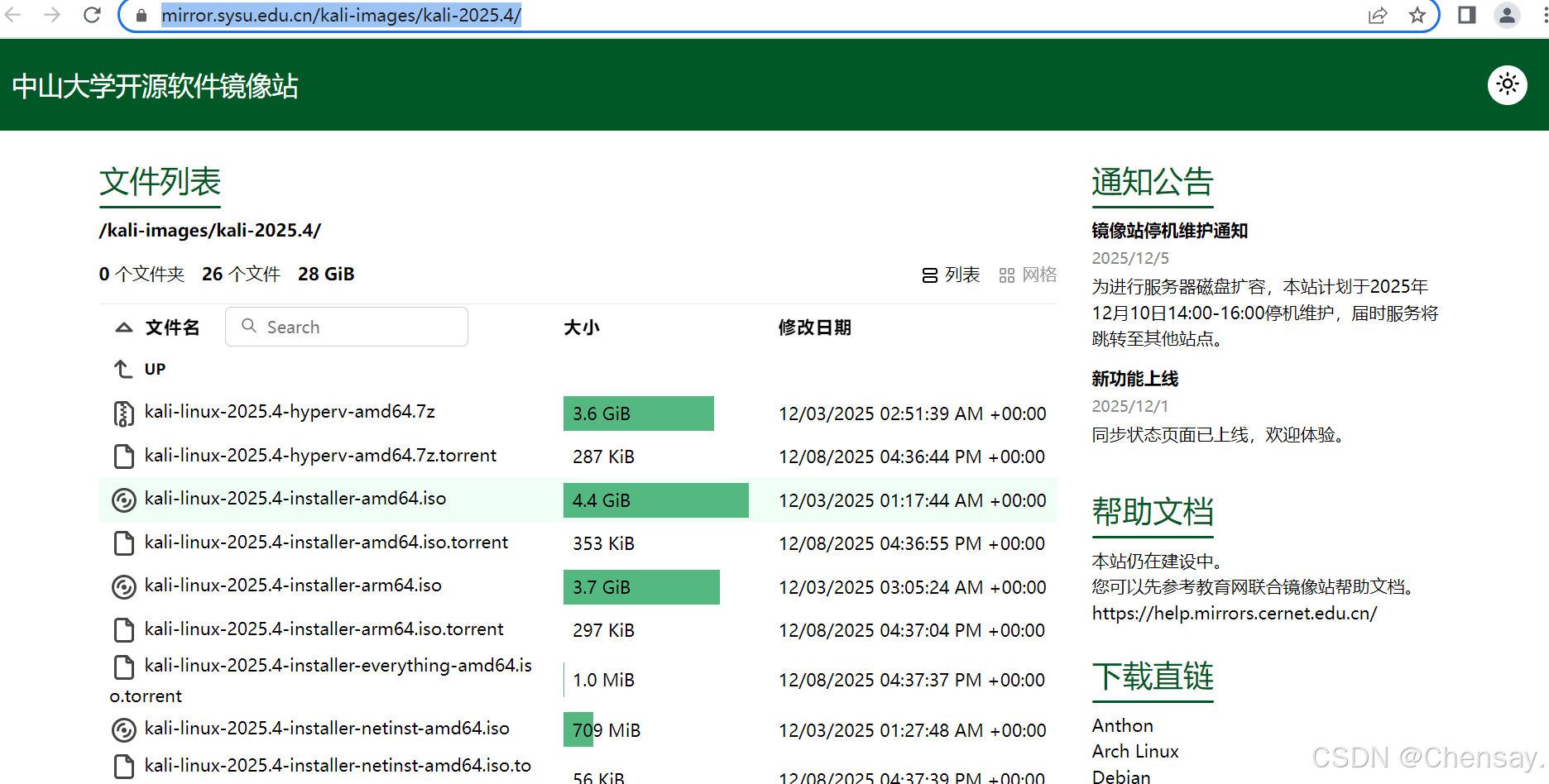Click the archive icon for hyperv-amd64.7z
Viewport: 1549px width, 784px height.
point(123,414)
